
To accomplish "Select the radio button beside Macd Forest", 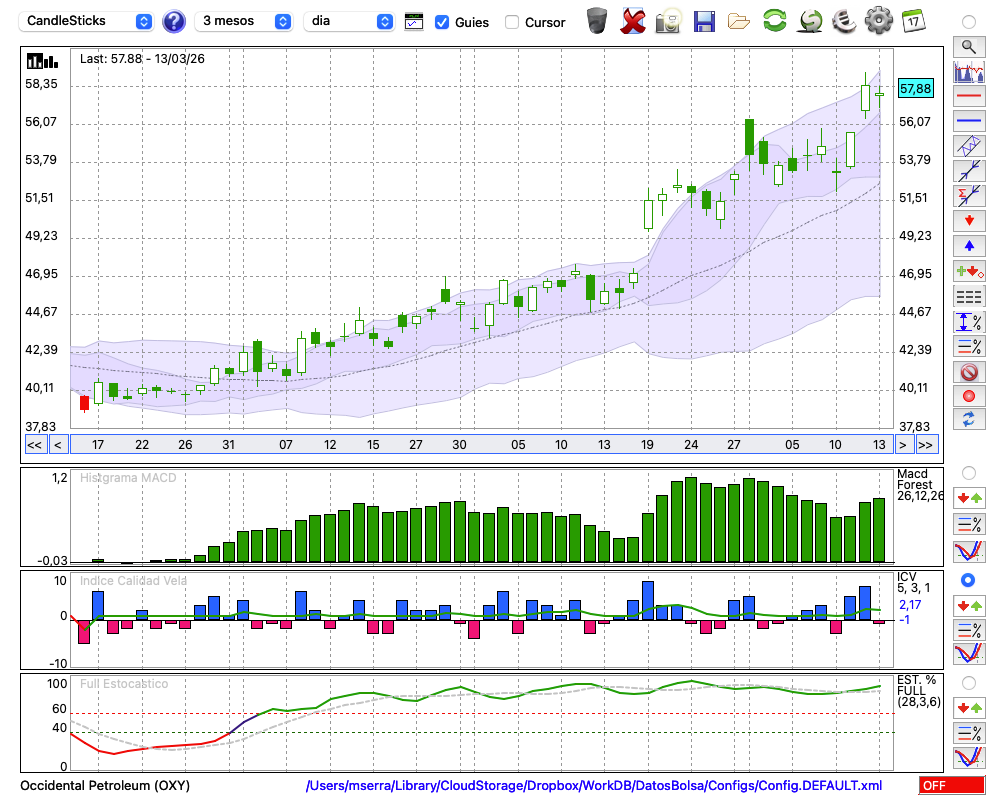I will point(968,472).
